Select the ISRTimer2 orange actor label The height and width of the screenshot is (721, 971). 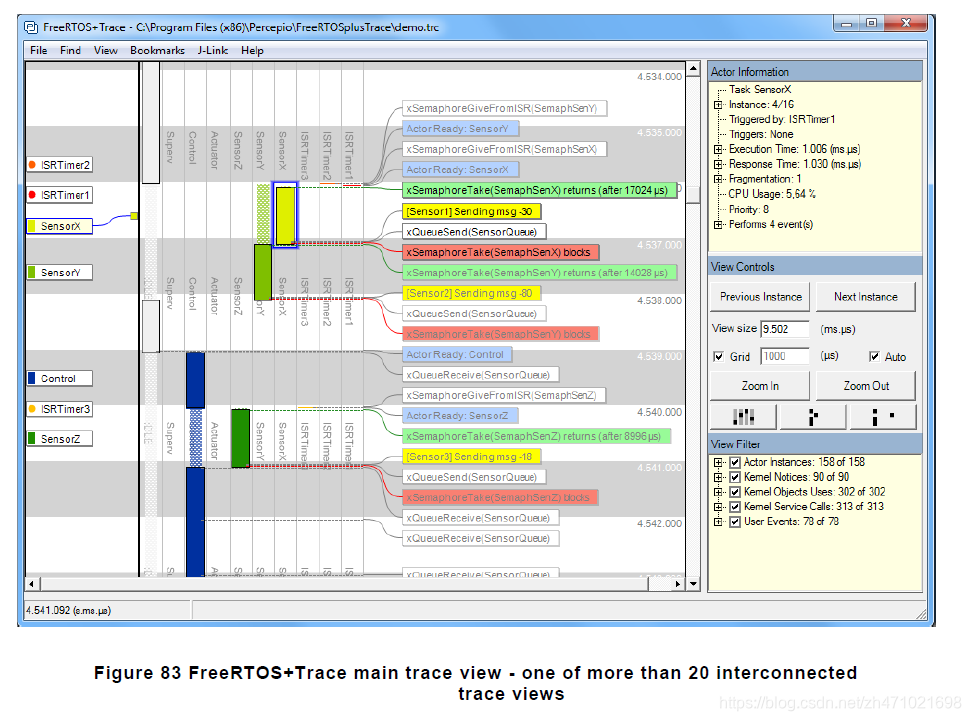pyautogui.click(x=59, y=165)
